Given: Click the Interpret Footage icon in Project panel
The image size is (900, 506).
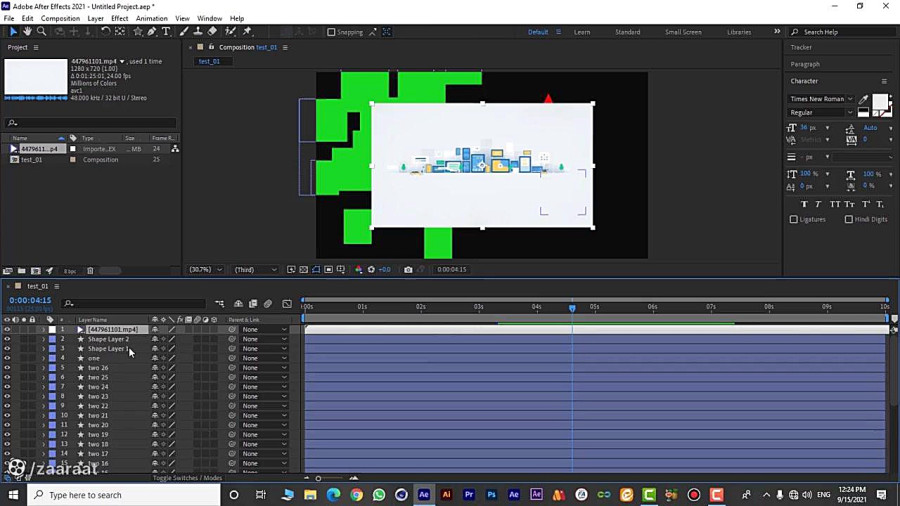Looking at the screenshot, I should (x=7, y=271).
